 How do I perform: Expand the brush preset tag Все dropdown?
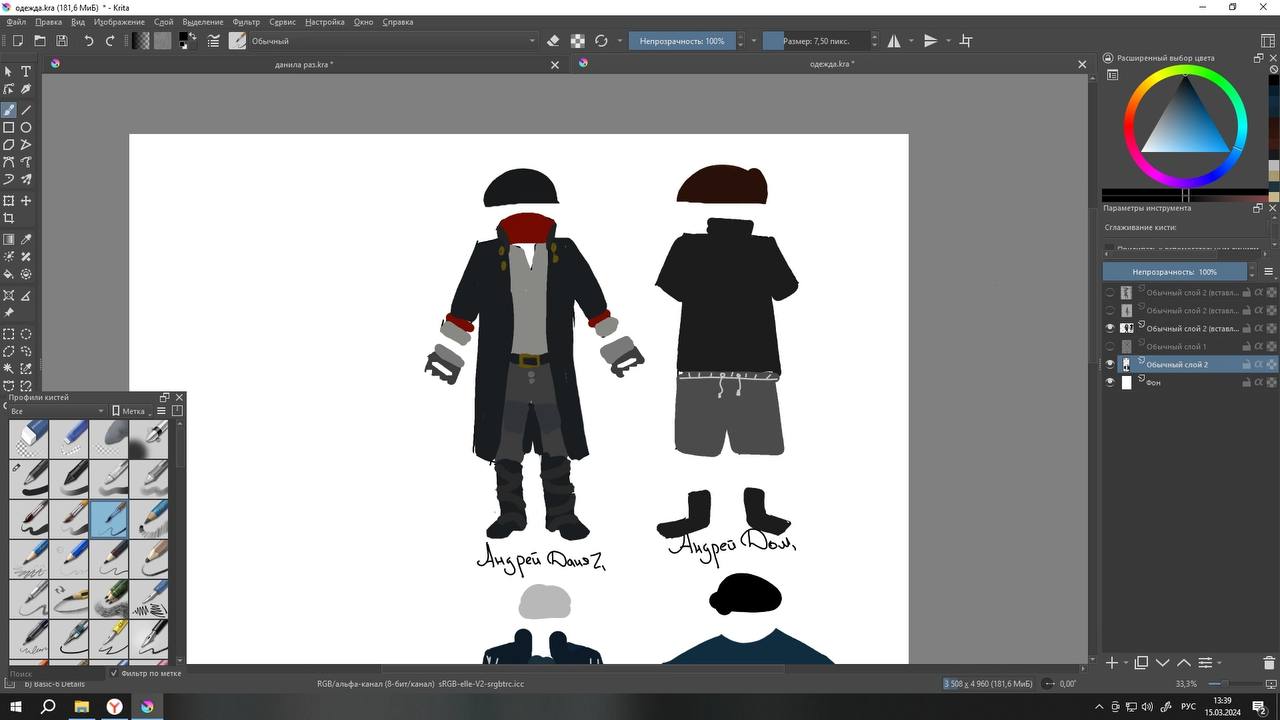(56, 411)
